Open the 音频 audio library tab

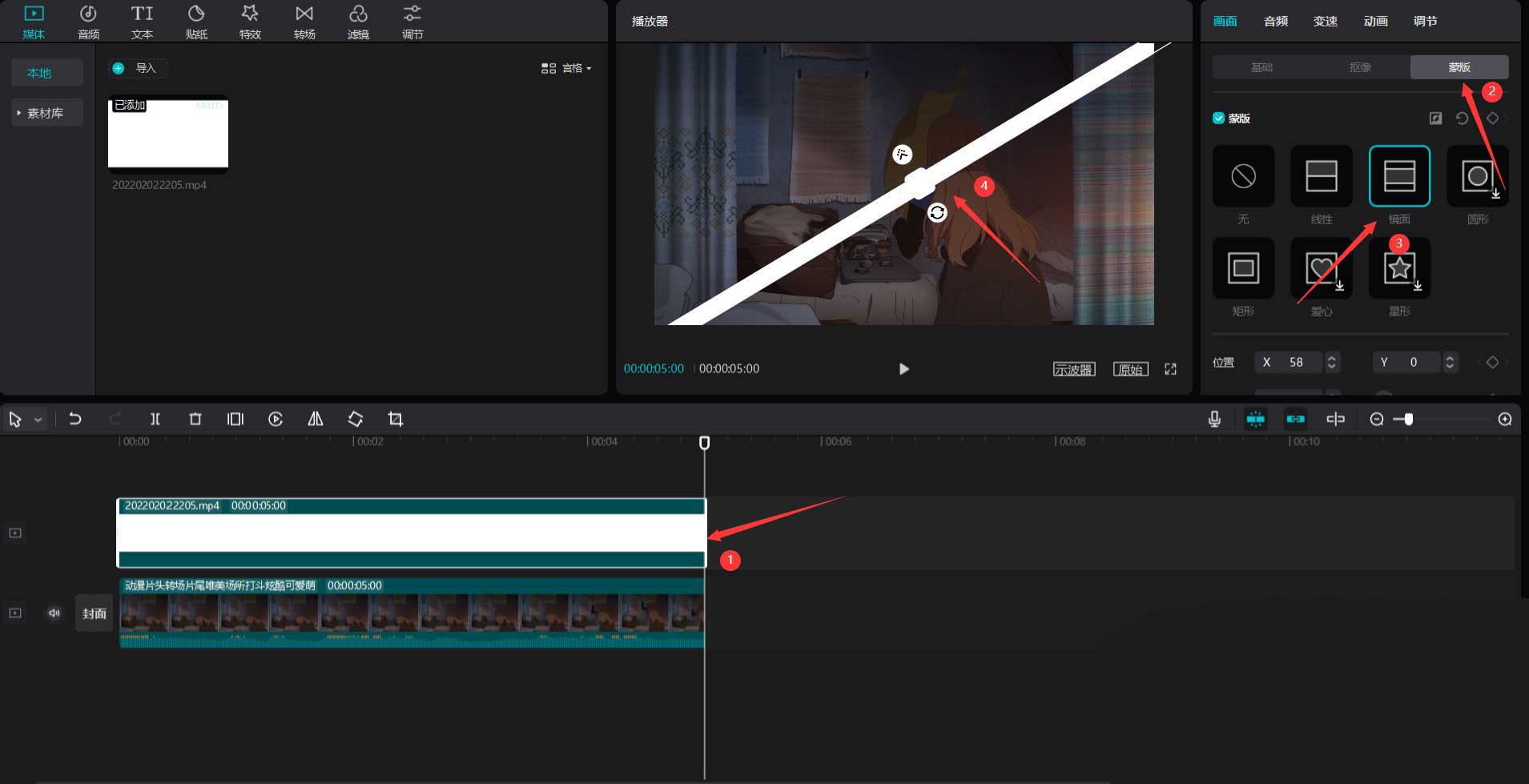[x=88, y=22]
